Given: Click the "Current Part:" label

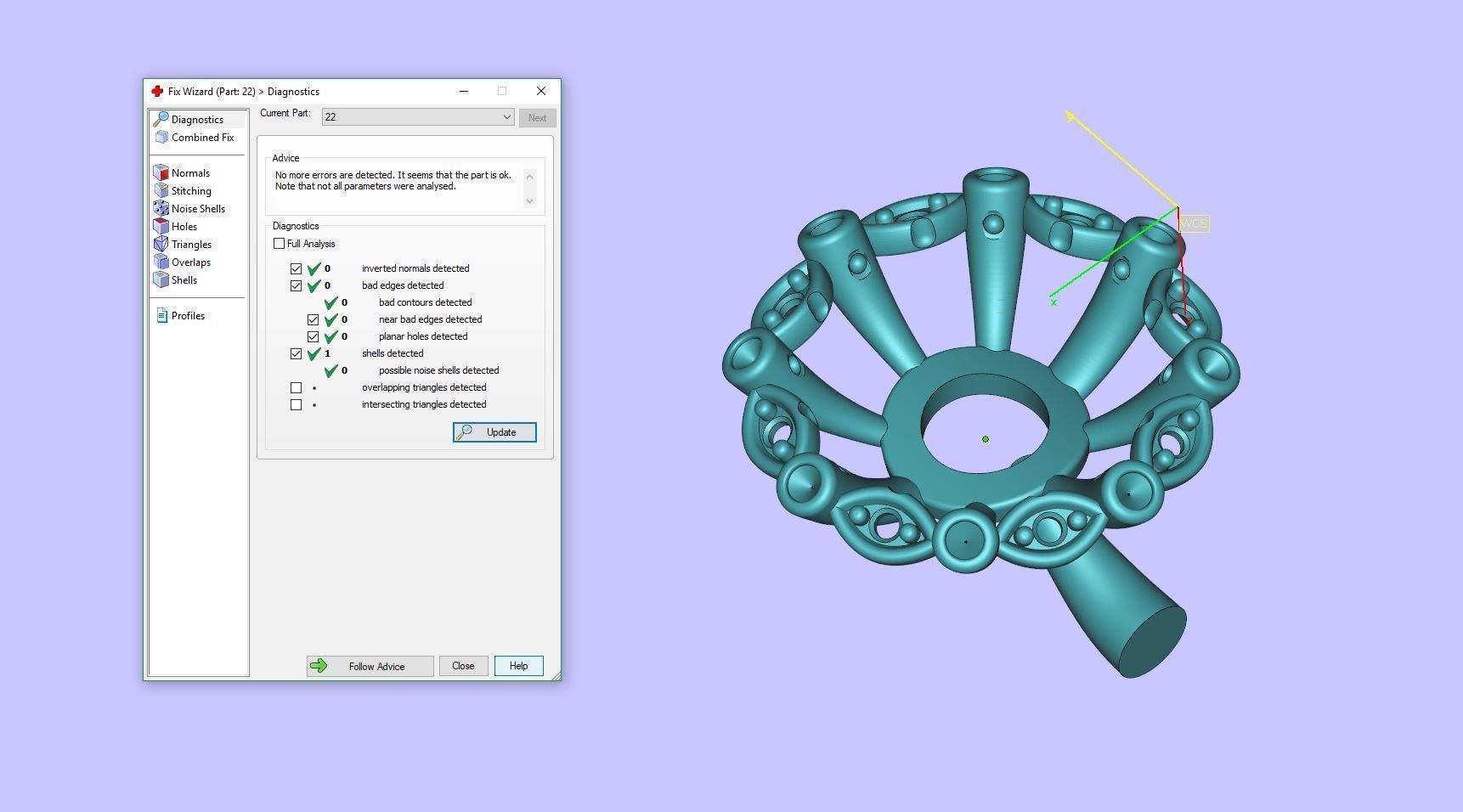Looking at the screenshot, I should [x=285, y=113].
